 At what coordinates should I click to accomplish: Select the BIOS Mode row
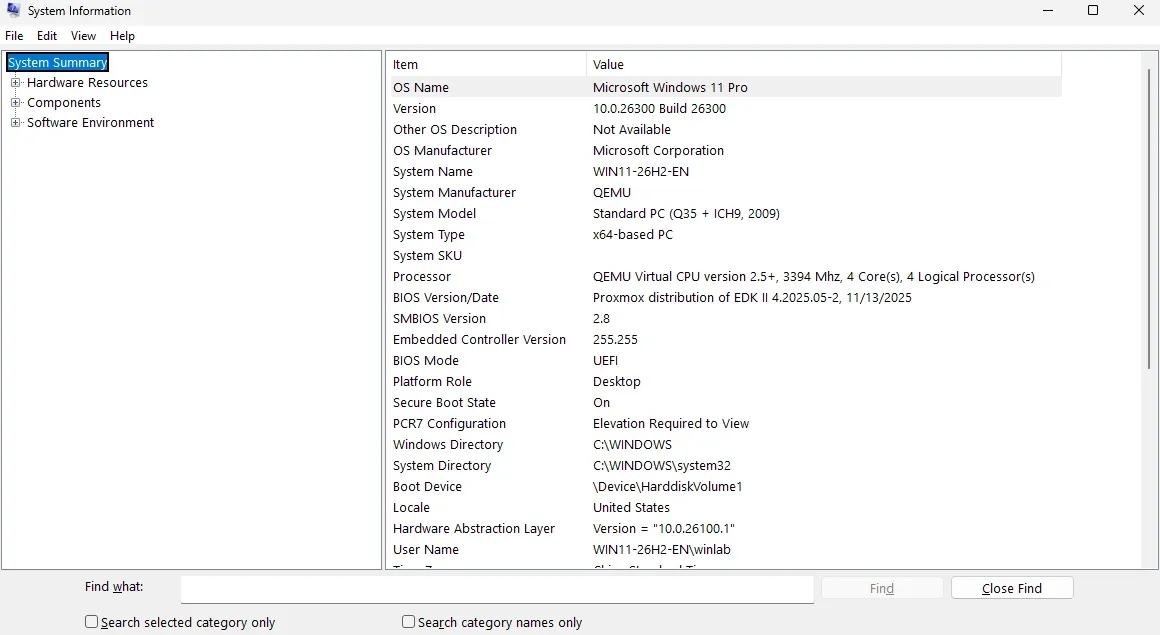point(726,360)
